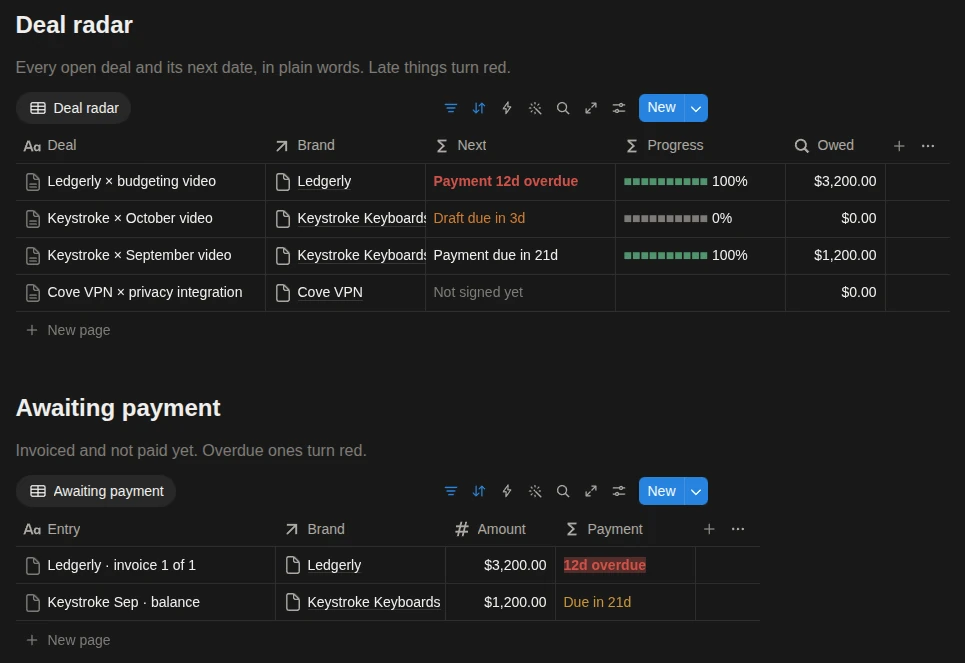Click Keystroke October 0% progress bar
965x663 pixels.
pyautogui.click(x=665, y=219)
